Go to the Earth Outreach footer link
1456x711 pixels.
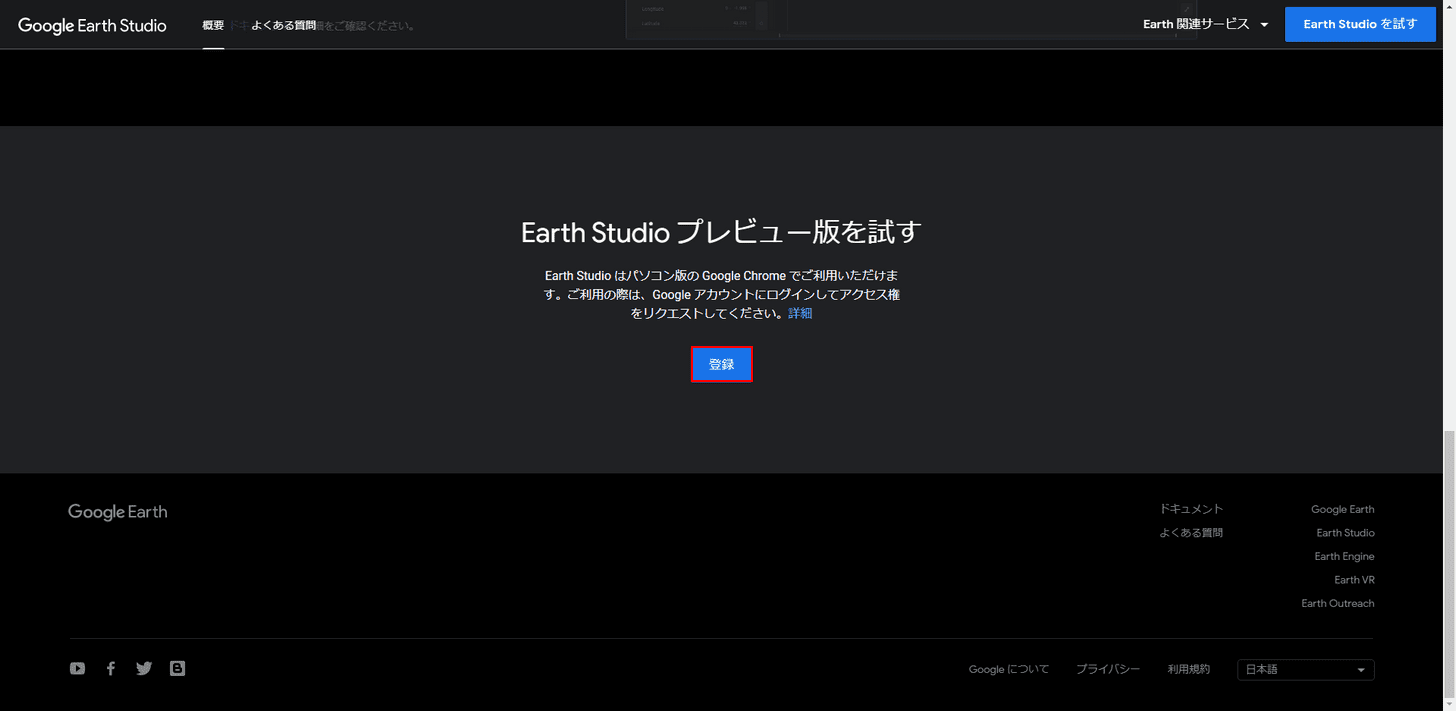point(1338,603)
